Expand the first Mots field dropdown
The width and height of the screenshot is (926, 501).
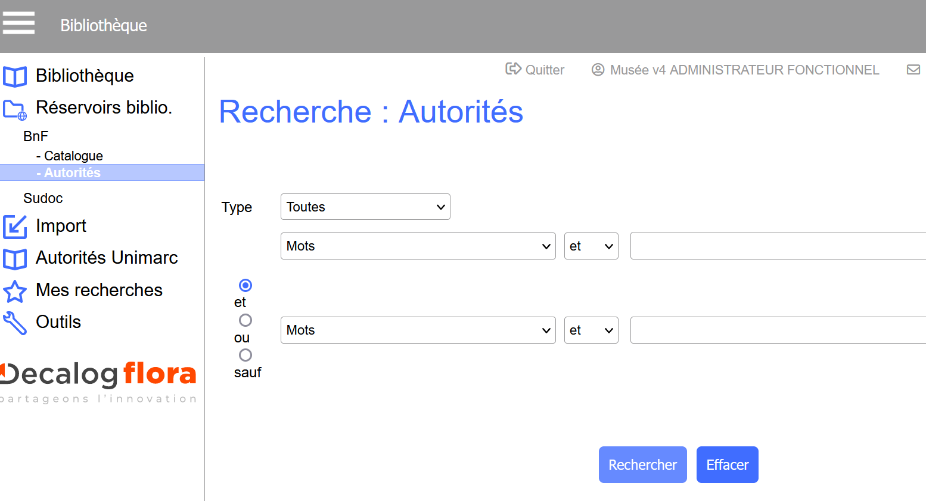[x=418, y=246]
